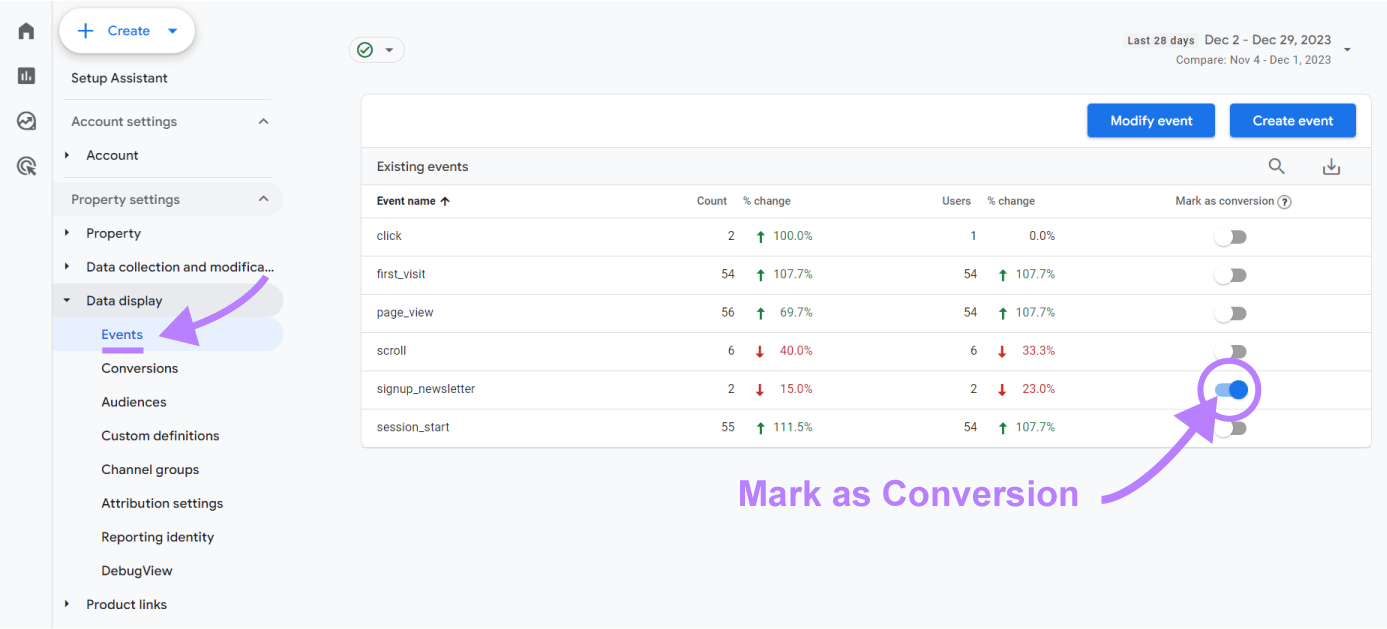The height and width of the screenshot is (629, 1387).
Task: Open the Home page from sidebar
Action: 25,30
